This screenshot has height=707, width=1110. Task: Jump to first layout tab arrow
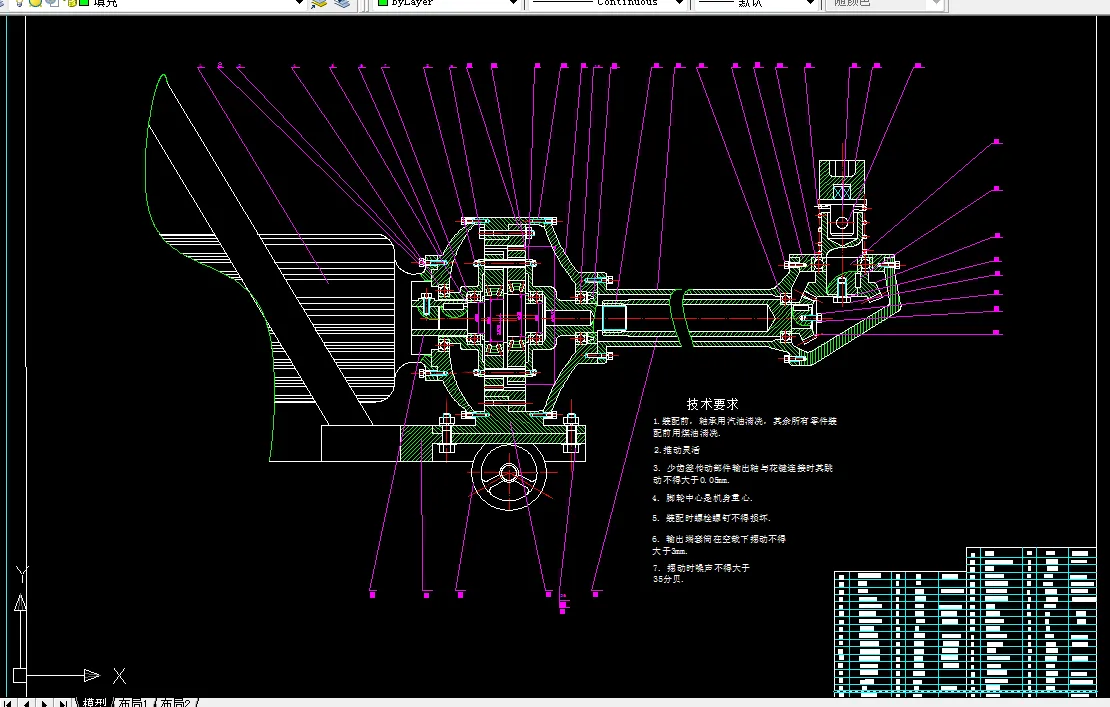(8, 703)
